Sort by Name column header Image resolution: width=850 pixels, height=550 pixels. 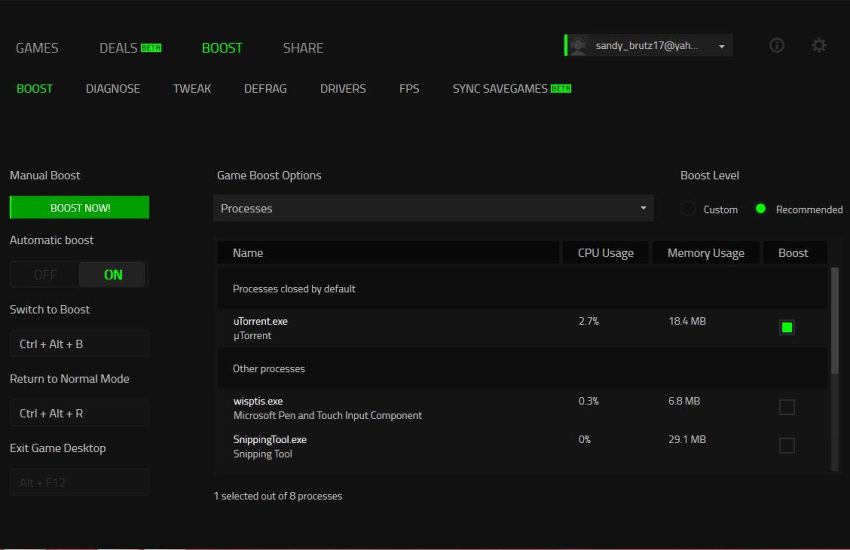[388, 253]
